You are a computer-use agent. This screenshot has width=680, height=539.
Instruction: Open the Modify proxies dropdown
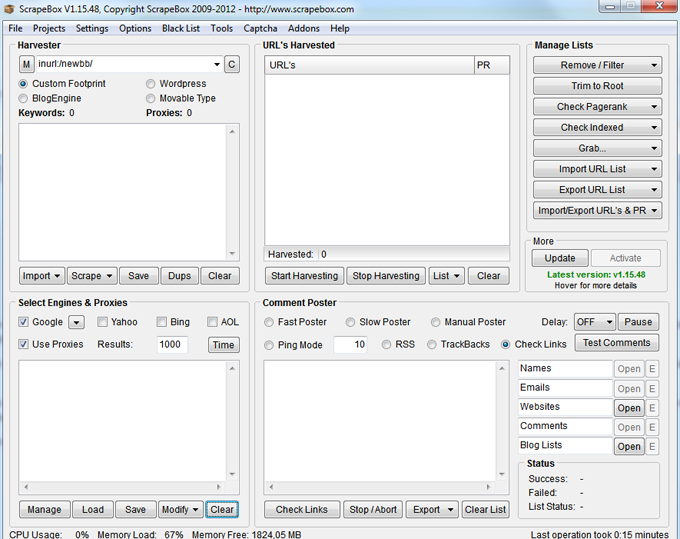click(x=180, y=510)
